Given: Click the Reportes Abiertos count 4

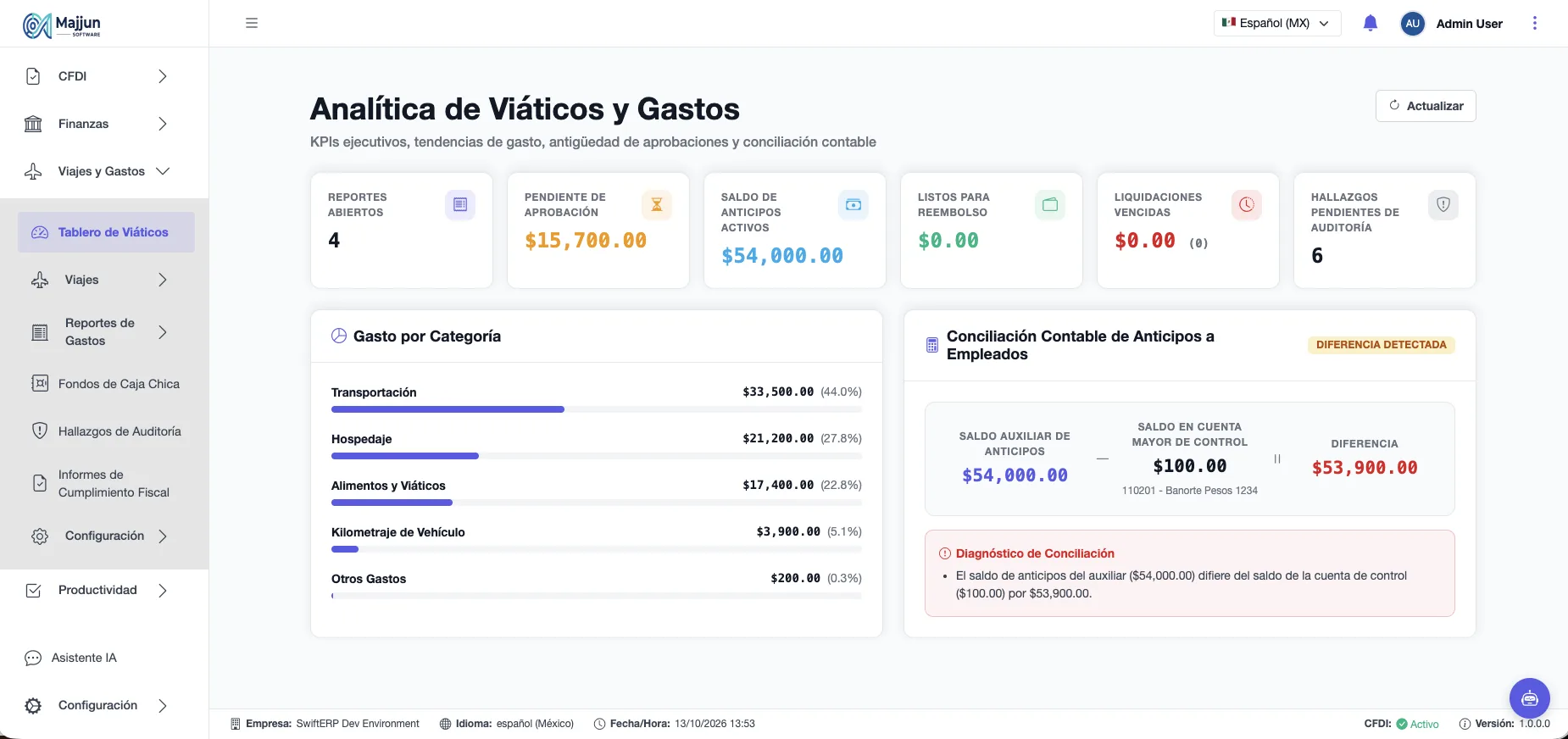Looking at the screenshot, I should click(x=334, y=241).
